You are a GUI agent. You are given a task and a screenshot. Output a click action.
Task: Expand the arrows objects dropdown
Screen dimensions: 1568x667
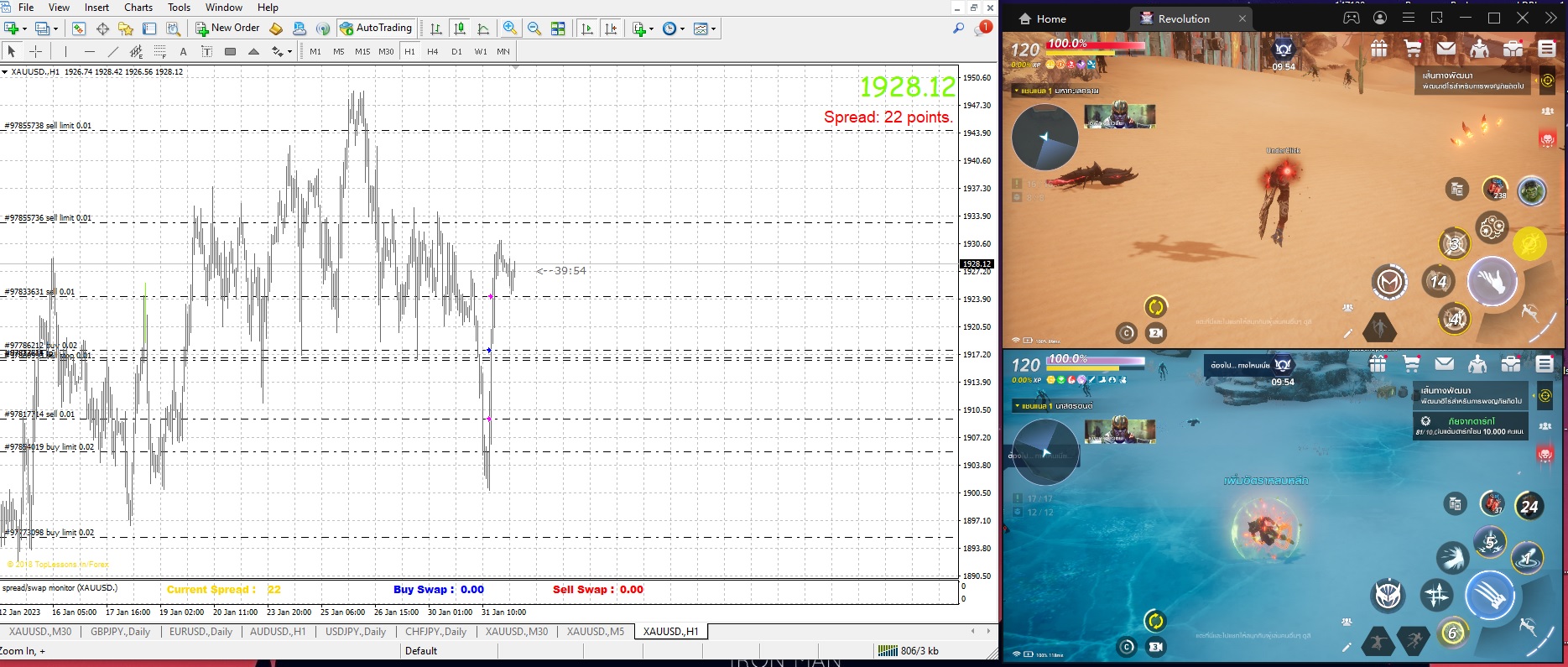(x=289, y=51)
